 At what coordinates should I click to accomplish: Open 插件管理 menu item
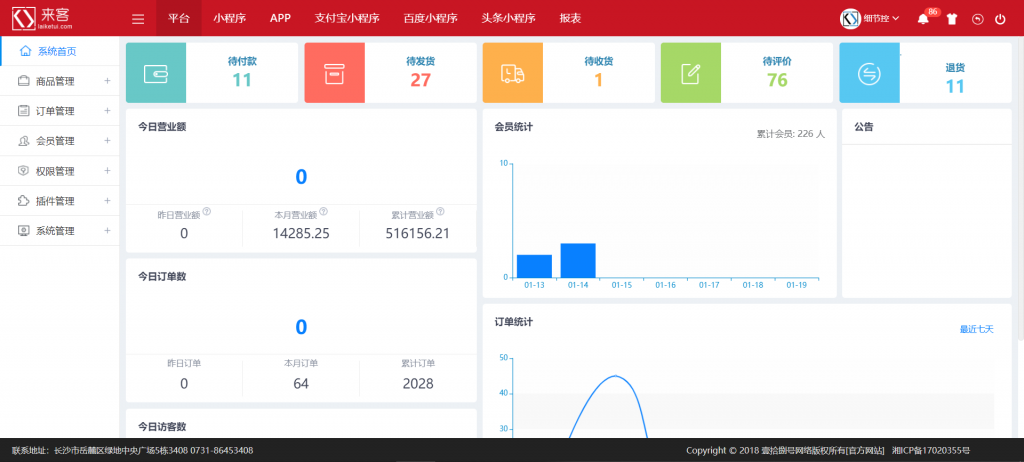[60, 201]
